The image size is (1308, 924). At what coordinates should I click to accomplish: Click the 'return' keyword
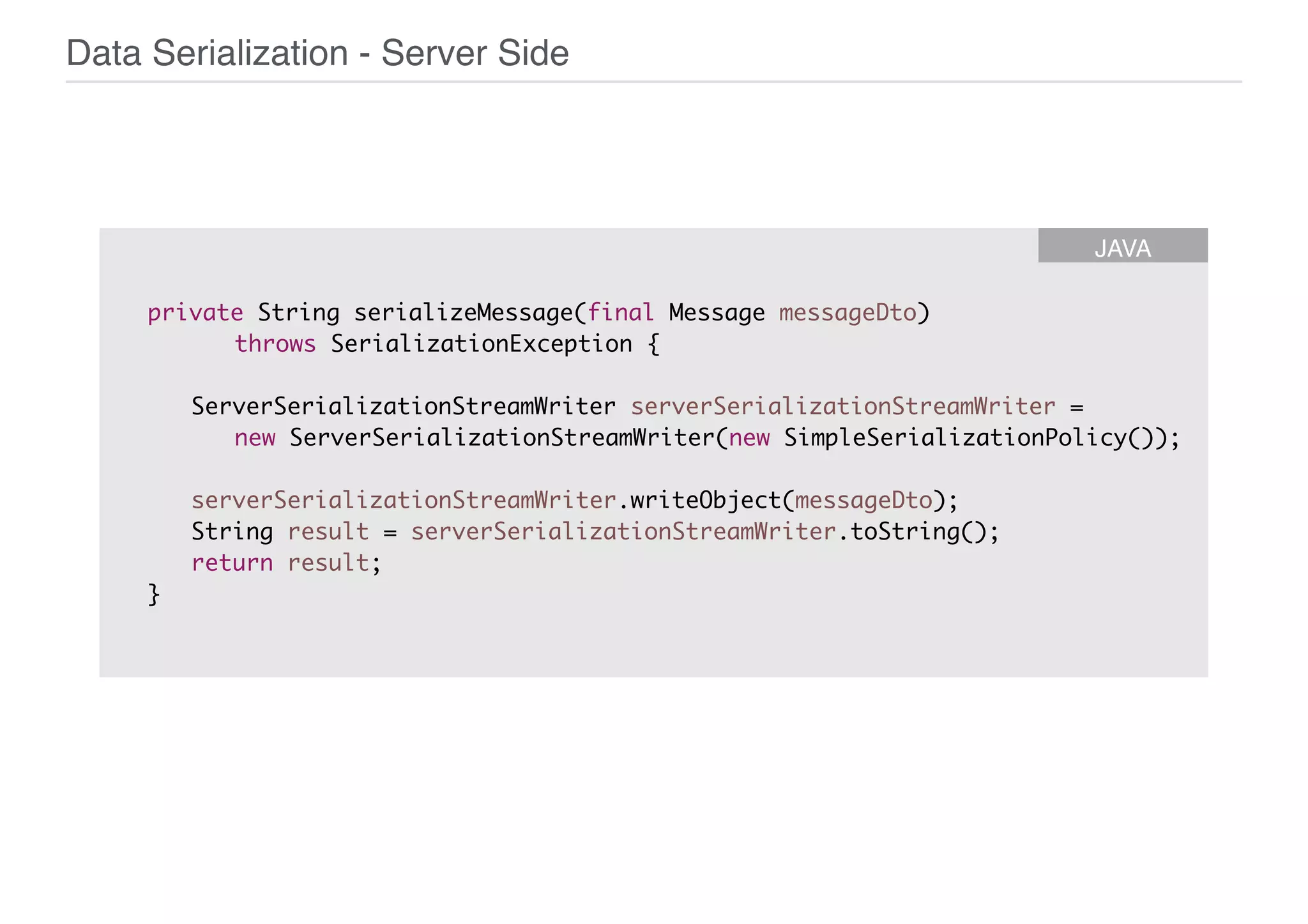pyautogui.click(x=232, y=563)
